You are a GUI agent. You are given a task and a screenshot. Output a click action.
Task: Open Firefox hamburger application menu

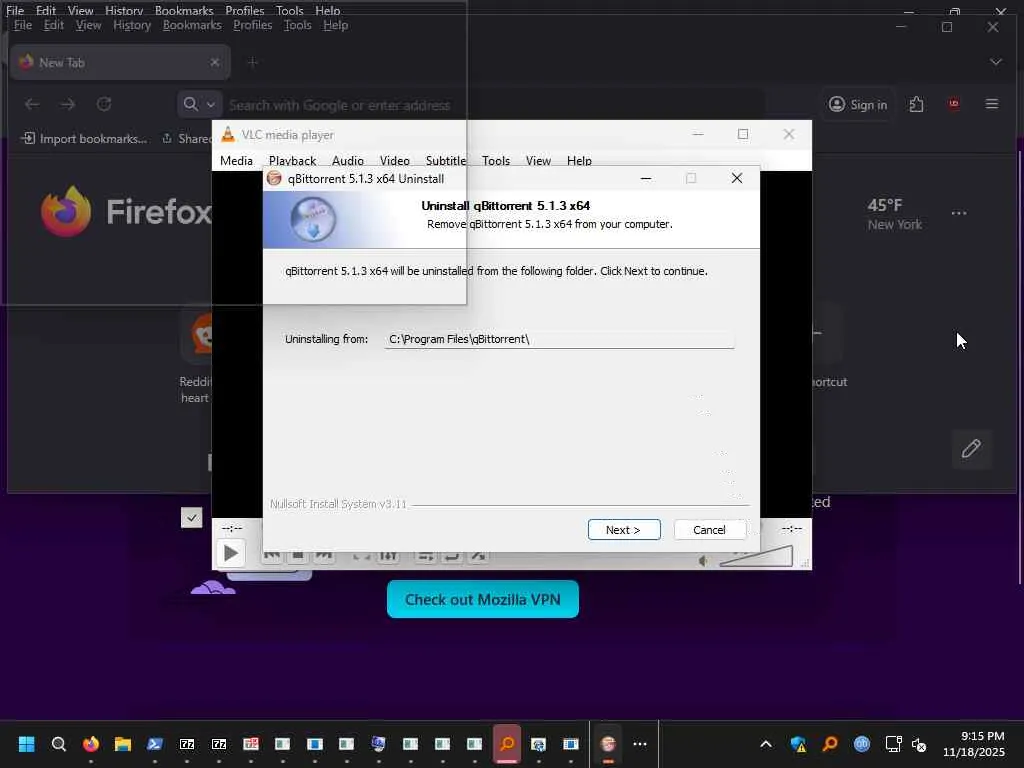tap(991, 104)
